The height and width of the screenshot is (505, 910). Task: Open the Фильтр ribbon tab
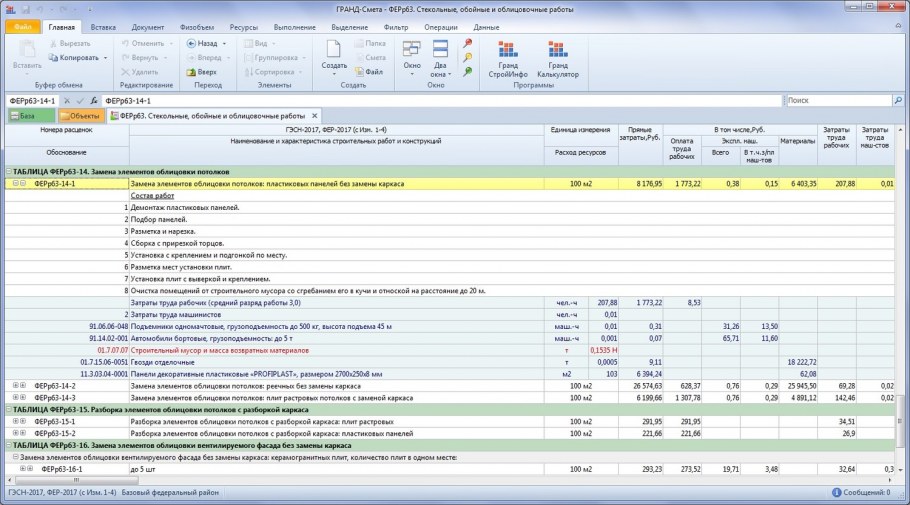[x=395, y=27]
